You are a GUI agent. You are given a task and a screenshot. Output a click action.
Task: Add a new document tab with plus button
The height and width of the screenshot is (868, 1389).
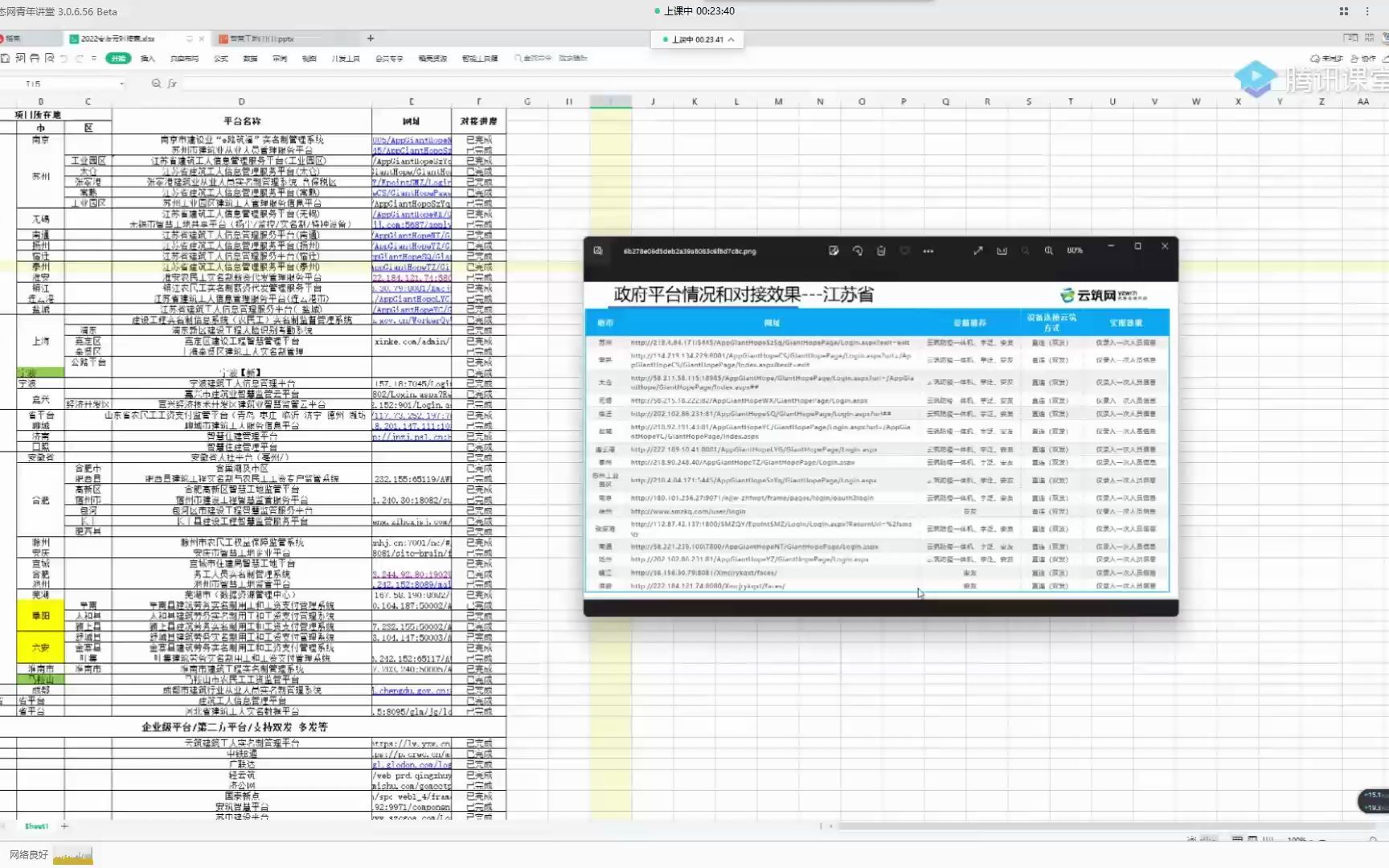[x=371, y=38]
